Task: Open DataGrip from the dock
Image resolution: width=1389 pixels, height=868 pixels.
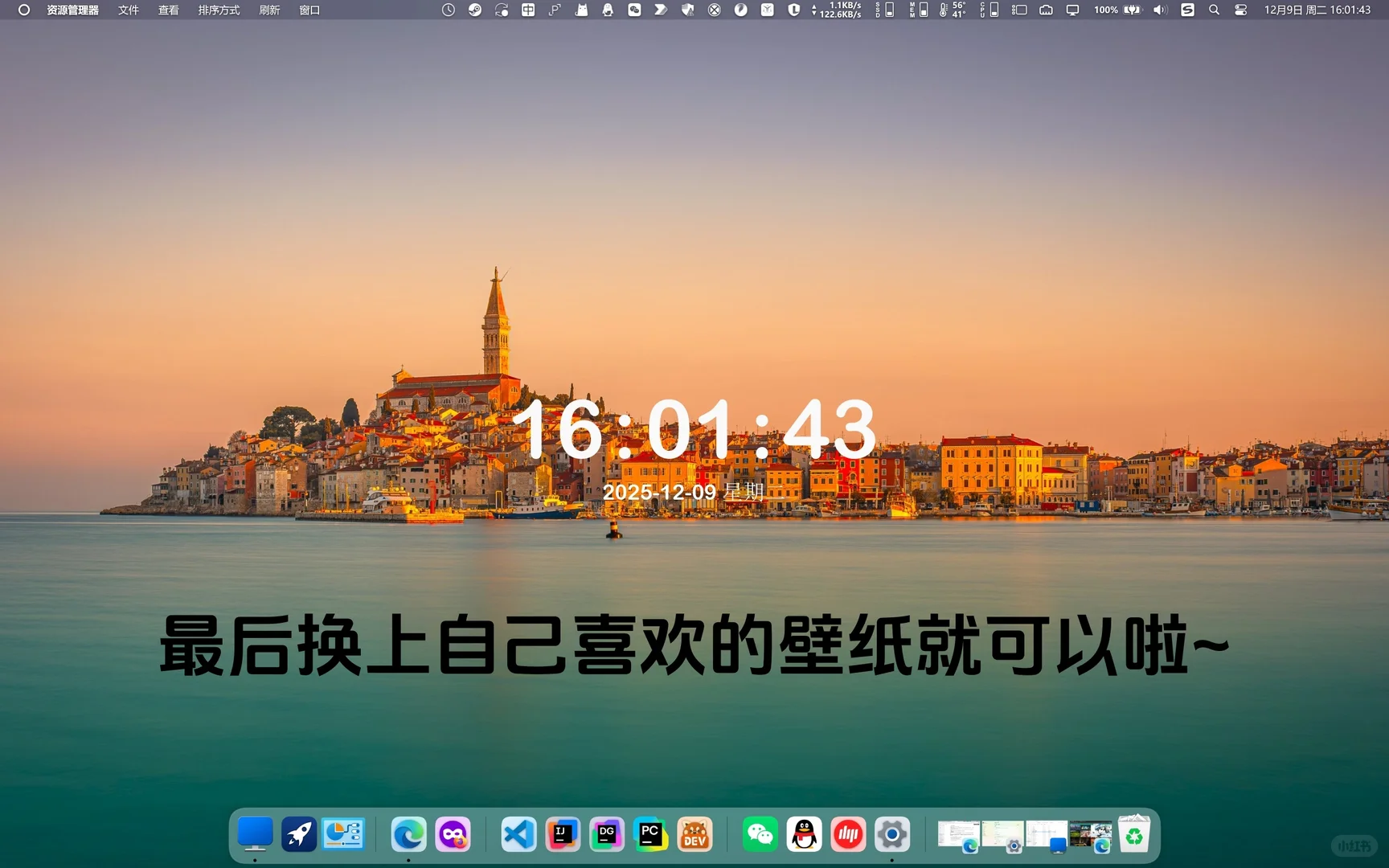Action: pyautogui.click(x=607, y=835)
